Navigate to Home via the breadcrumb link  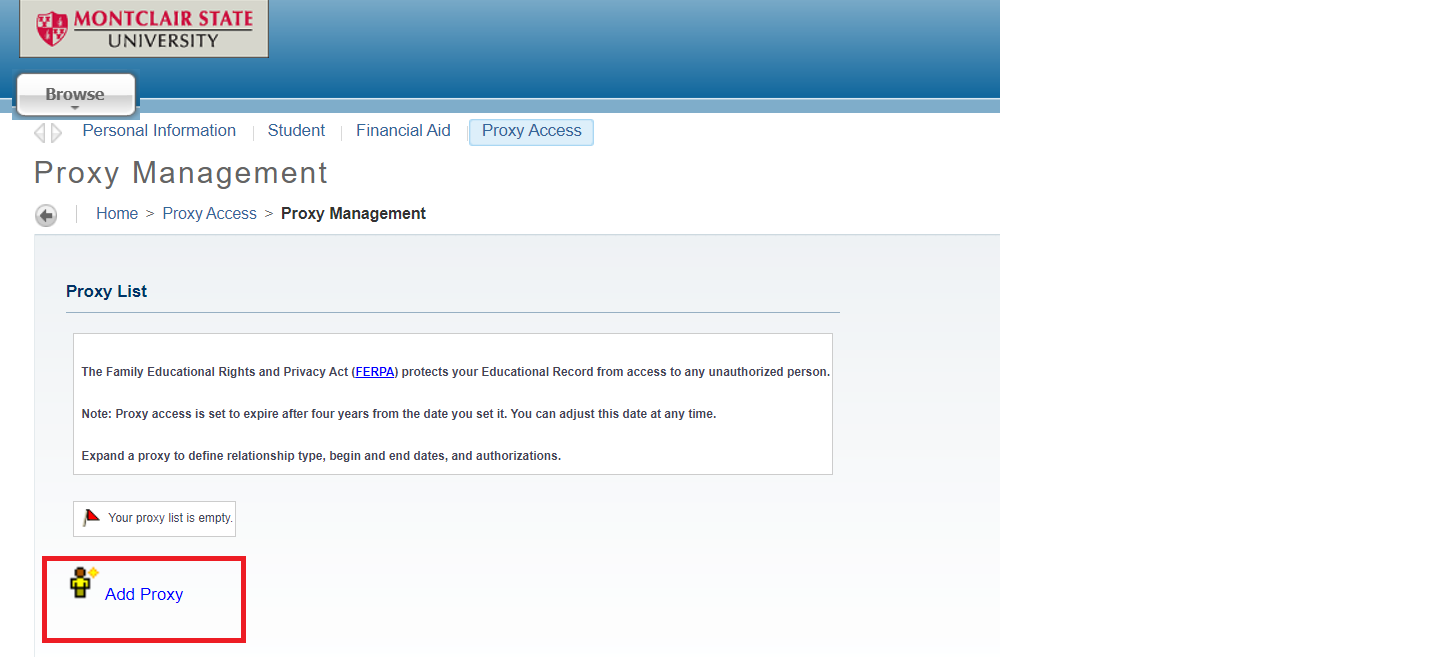click(x=117, y=213)
